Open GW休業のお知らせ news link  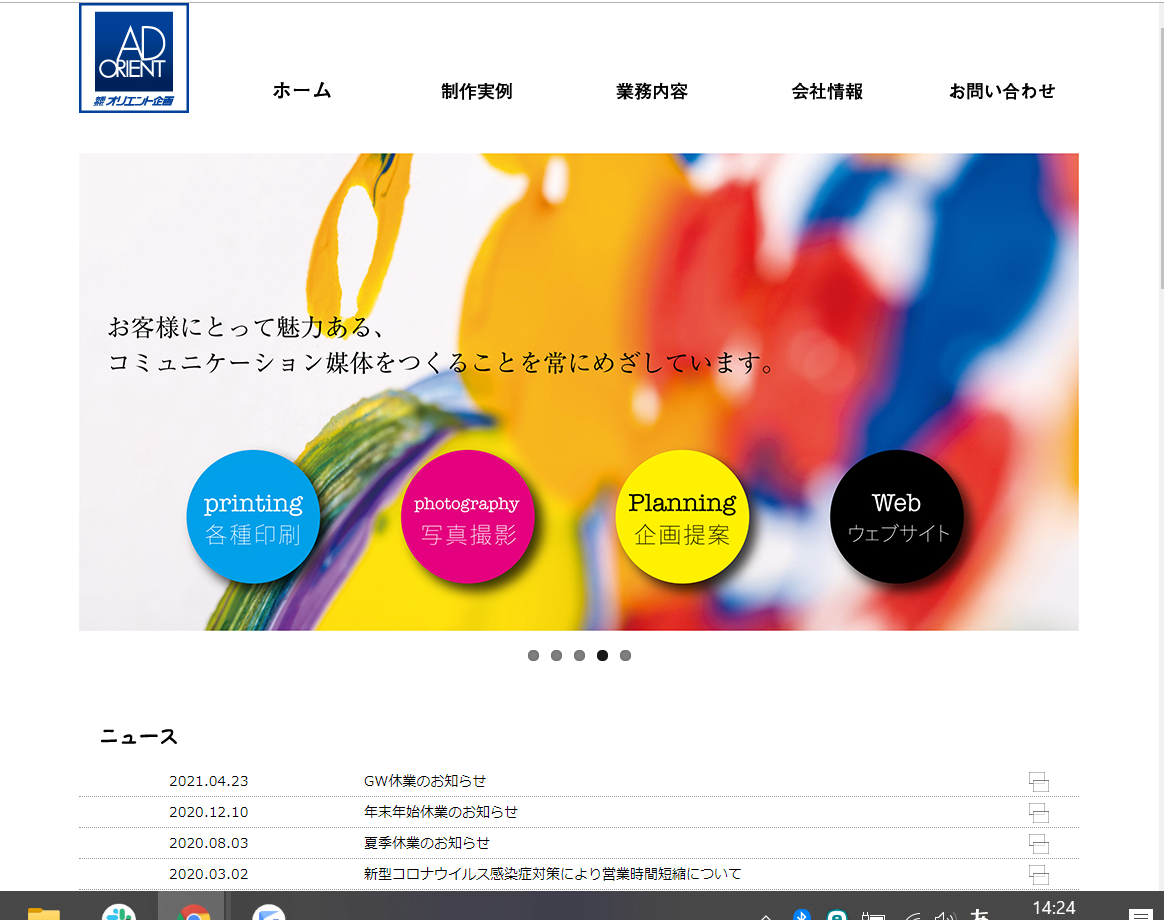tap(425, 781)
